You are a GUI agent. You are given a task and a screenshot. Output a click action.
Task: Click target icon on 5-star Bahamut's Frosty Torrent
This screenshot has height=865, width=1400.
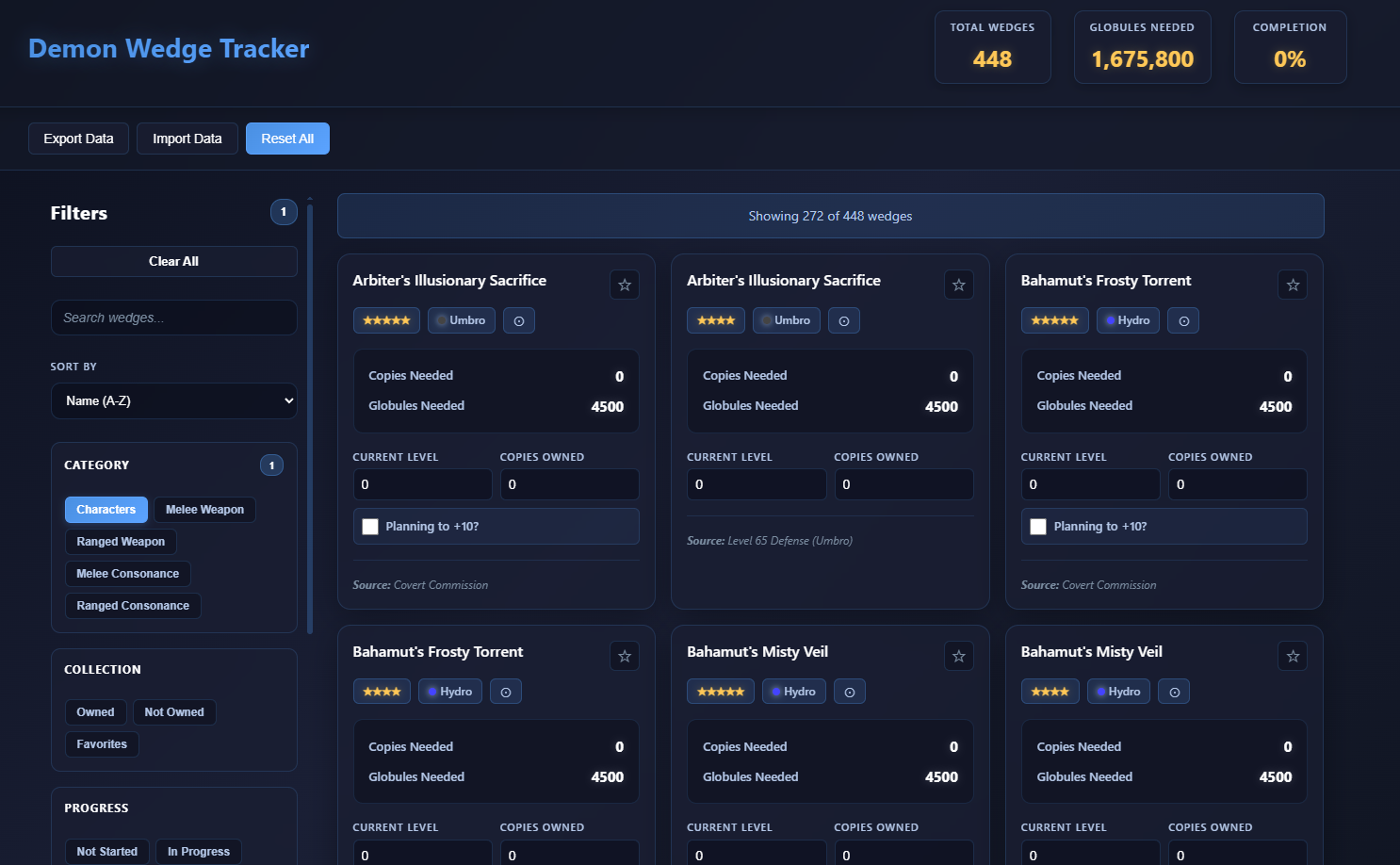point(1184,320)
